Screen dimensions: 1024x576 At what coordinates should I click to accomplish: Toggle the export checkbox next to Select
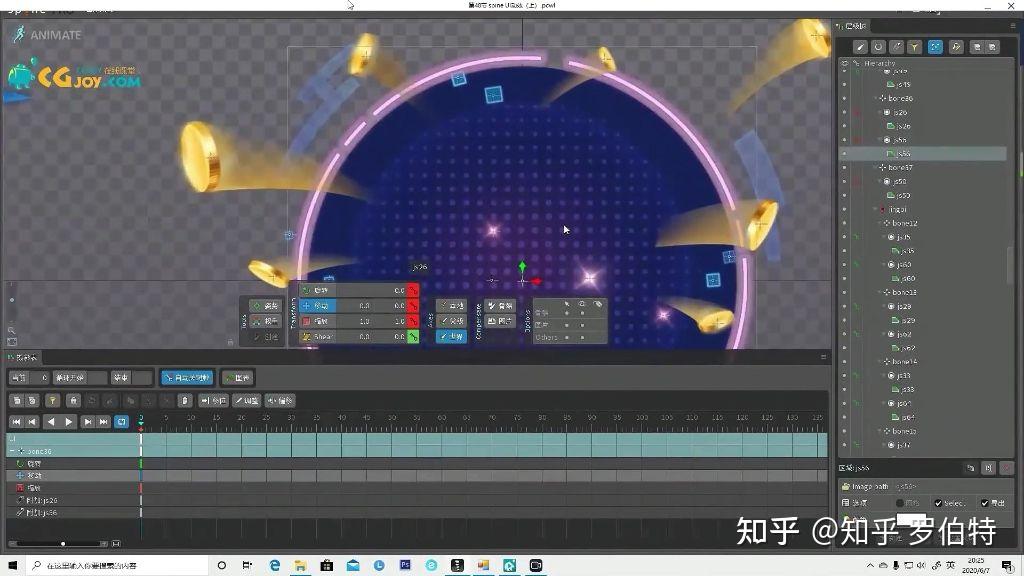coord(984,503)
